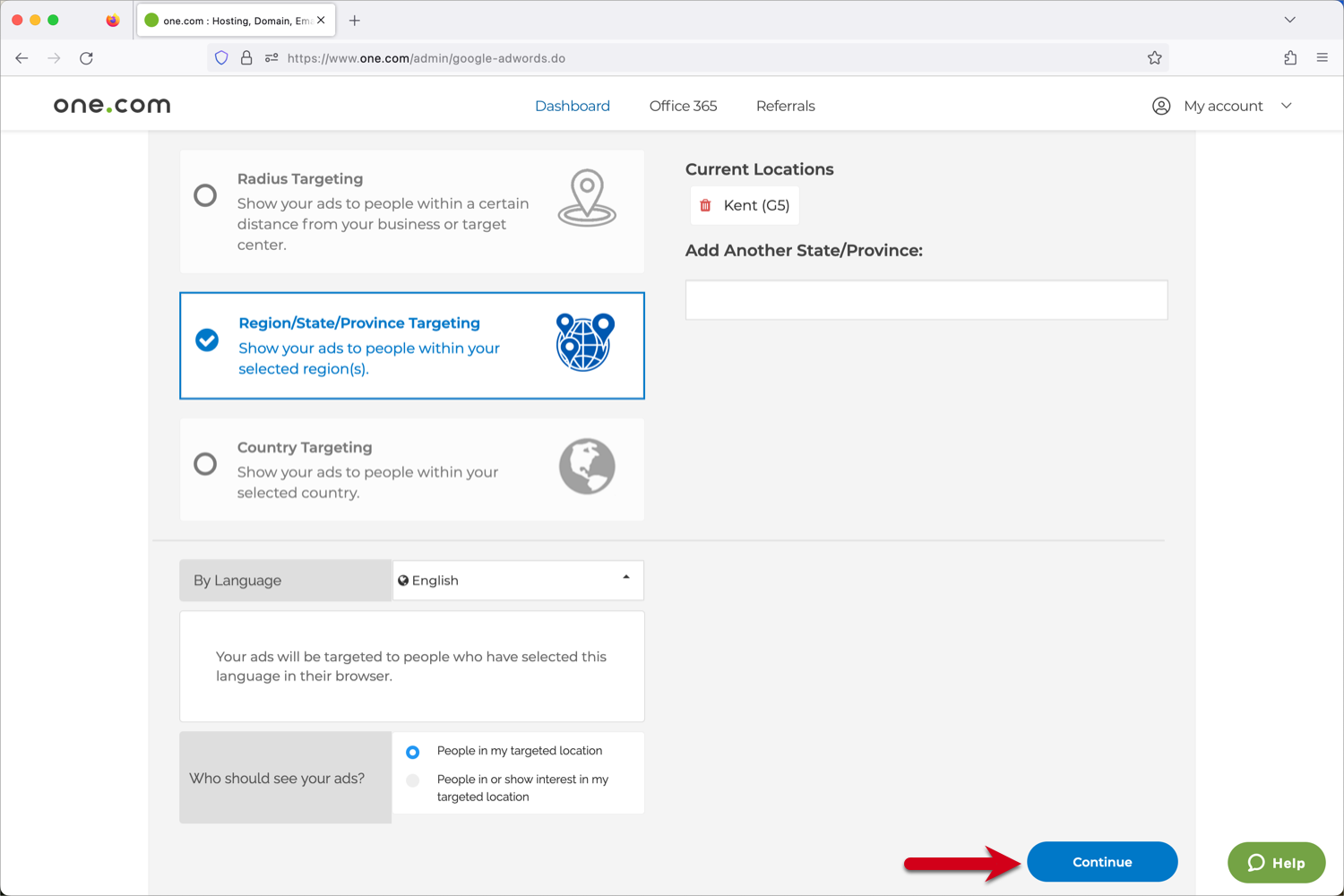Open the browser tab list chevron
This screenshot has height=896, width=1344.
(1289, 19)
